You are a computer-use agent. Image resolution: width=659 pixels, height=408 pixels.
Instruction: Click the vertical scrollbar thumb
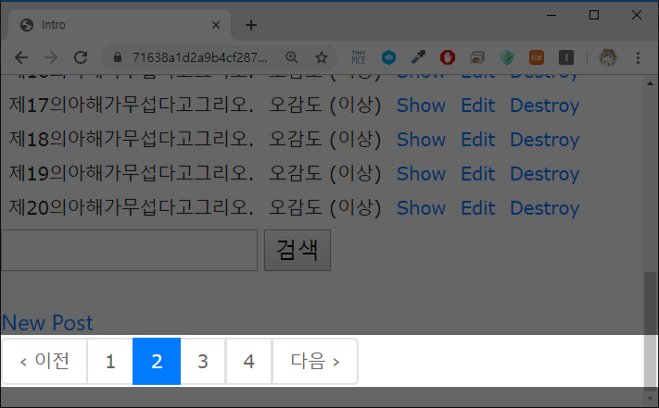650,331
